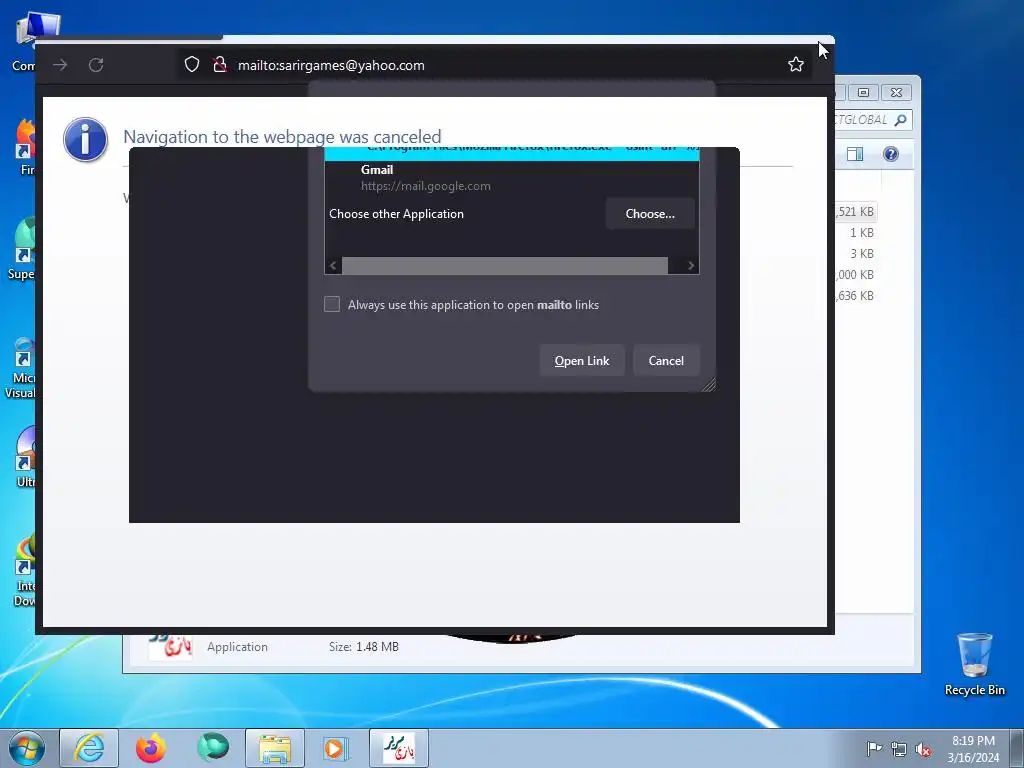Launch Internet Explorer from taskbar

[x=89, y=748]
